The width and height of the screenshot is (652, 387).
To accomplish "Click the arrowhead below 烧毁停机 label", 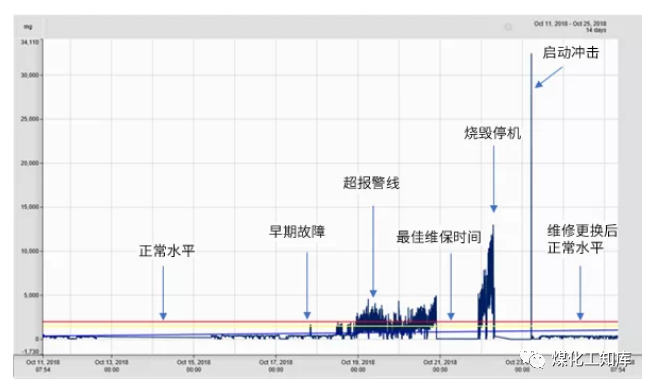I will 494,208.
